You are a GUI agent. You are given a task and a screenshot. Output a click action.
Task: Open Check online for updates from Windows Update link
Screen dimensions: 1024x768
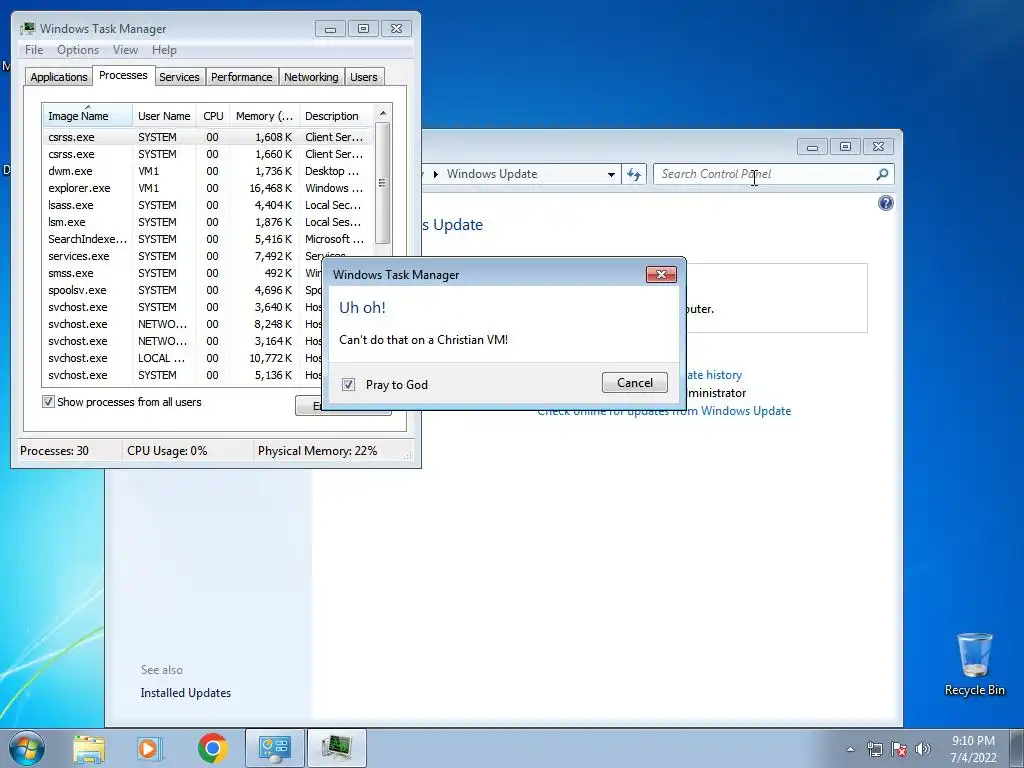pyautogui.click(x=664, y=411)
